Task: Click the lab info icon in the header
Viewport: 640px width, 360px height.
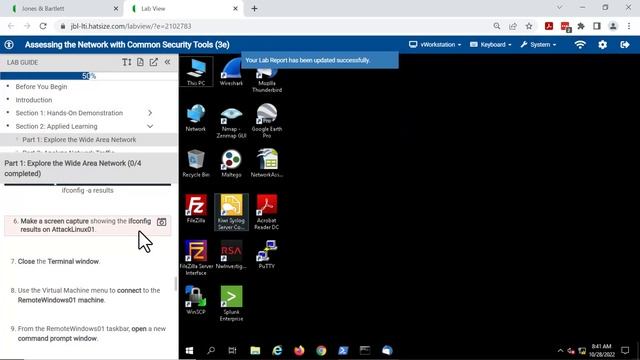Action: click(9, 44)
